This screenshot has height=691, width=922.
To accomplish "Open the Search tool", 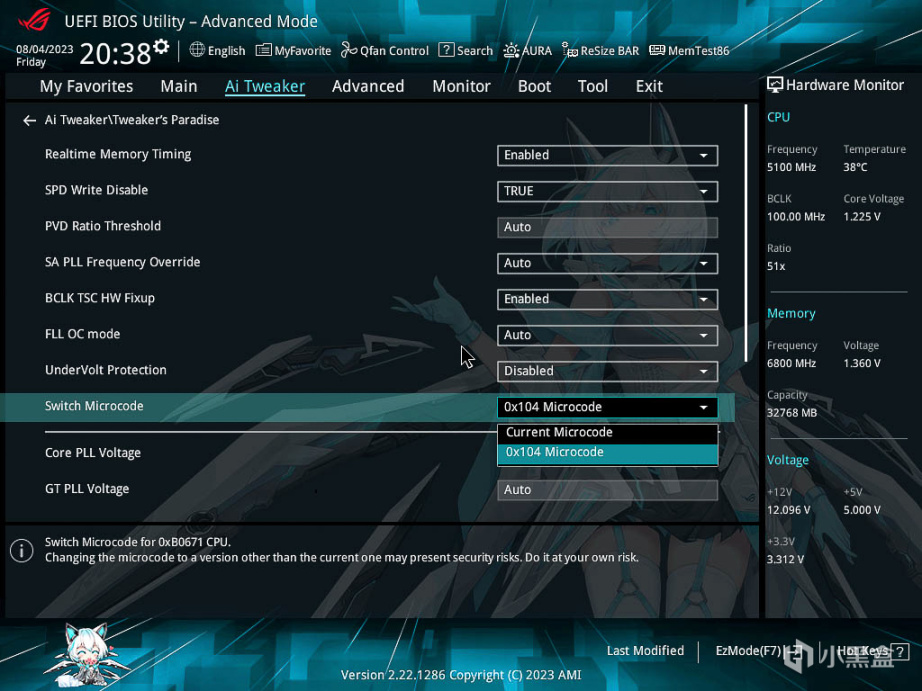I will (x=466, y=51).
